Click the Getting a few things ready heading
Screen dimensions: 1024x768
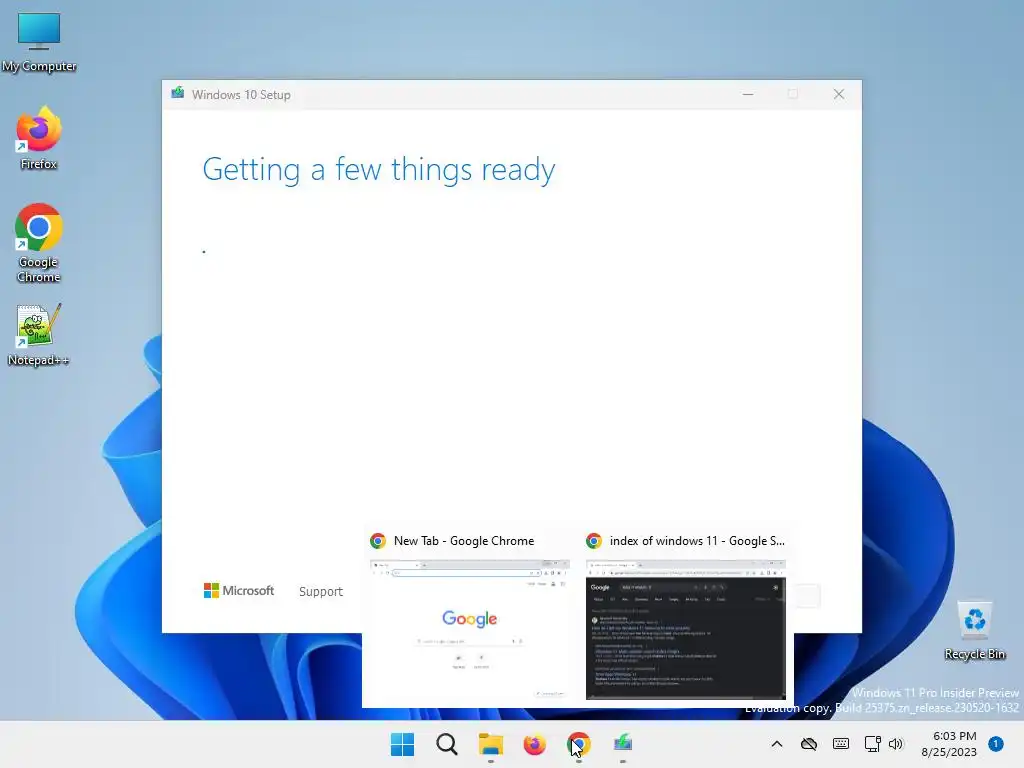coord(379,170)
